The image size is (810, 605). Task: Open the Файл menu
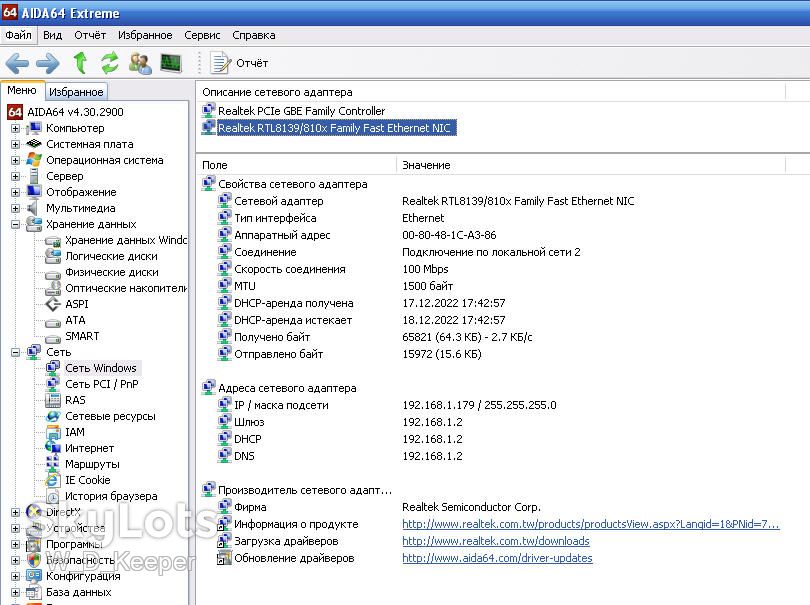coord(19,35)
